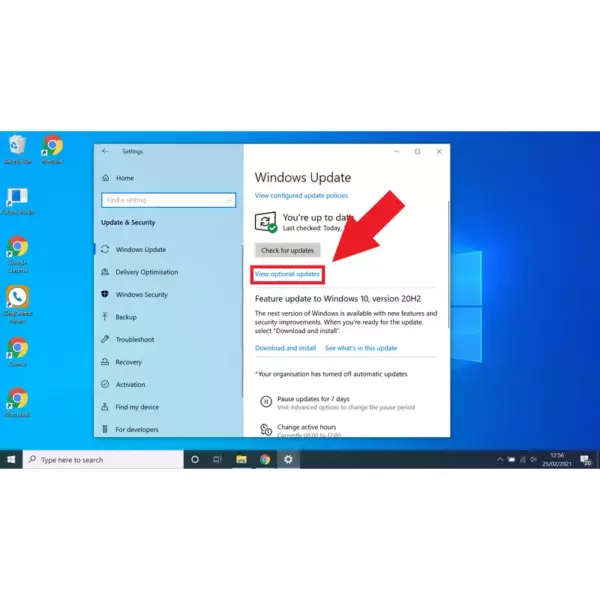The image size is (600, 600).
Task: Close the Settings window
Action: point(439,152)
